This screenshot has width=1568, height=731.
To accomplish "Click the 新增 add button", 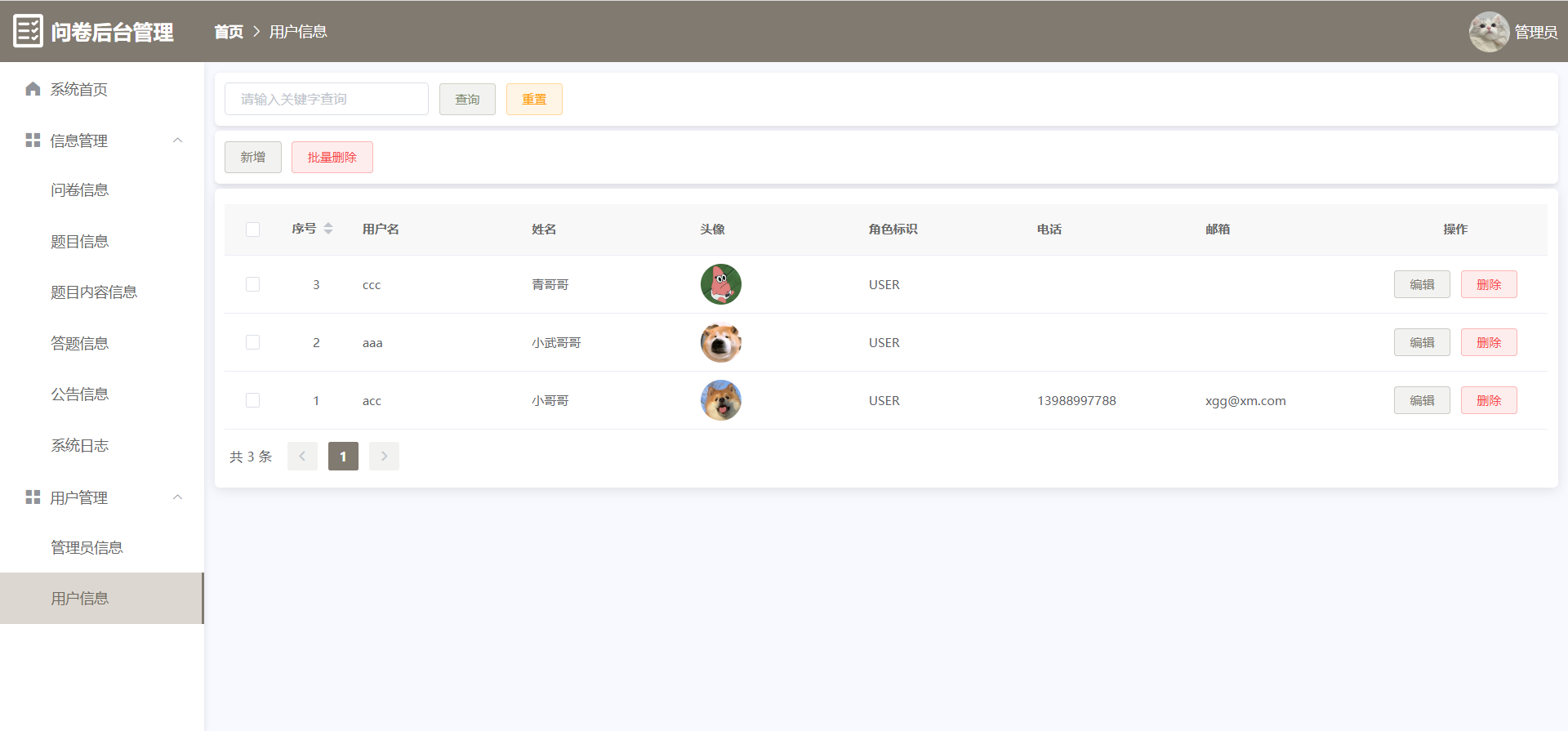I will 253,158.
